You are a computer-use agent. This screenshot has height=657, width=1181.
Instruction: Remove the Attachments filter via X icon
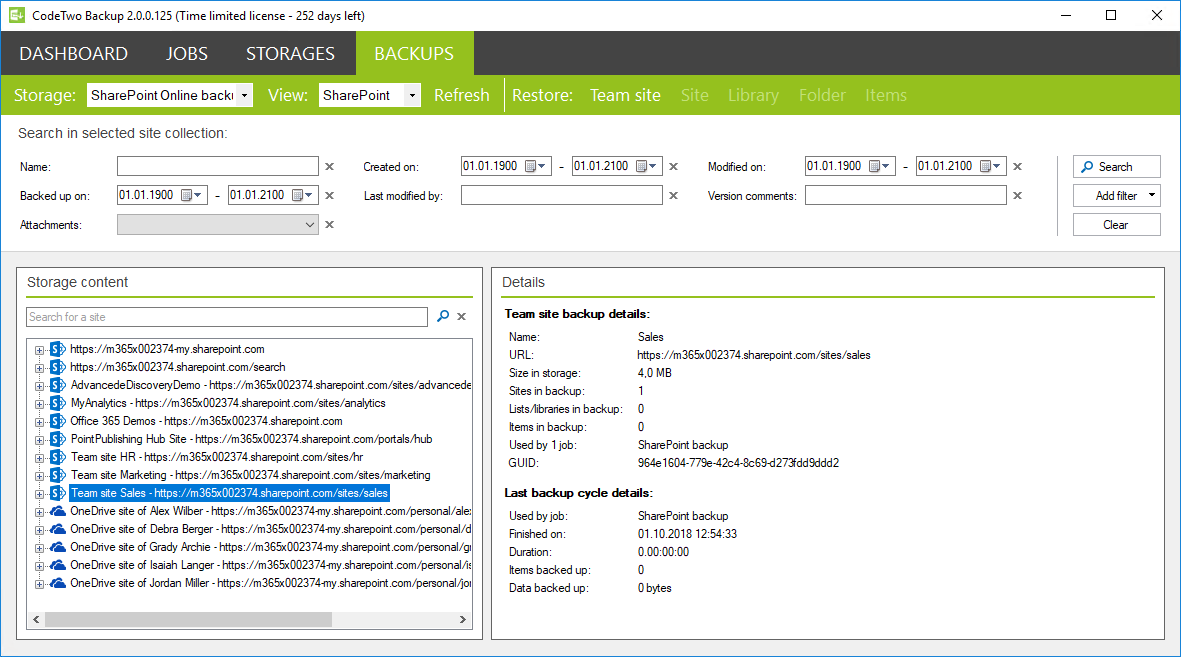329,225
